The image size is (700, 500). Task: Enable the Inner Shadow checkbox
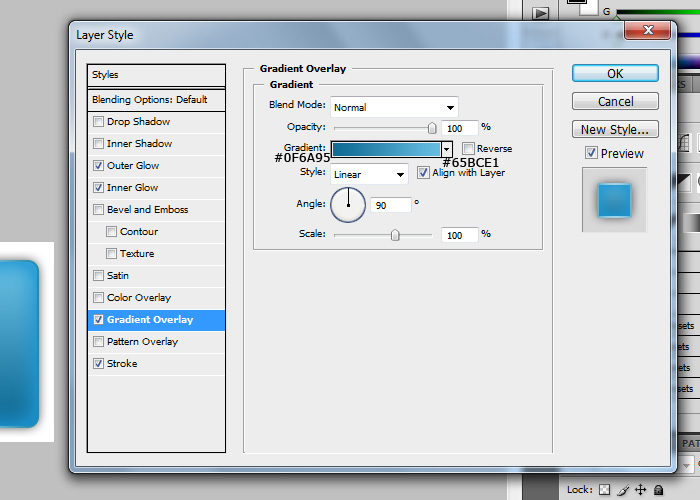(x=98, y=143)
